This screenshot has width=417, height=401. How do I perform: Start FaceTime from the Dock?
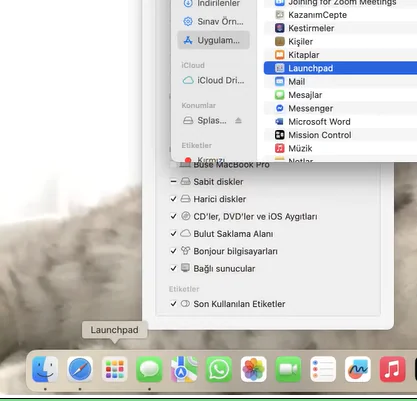click(288, 369)
